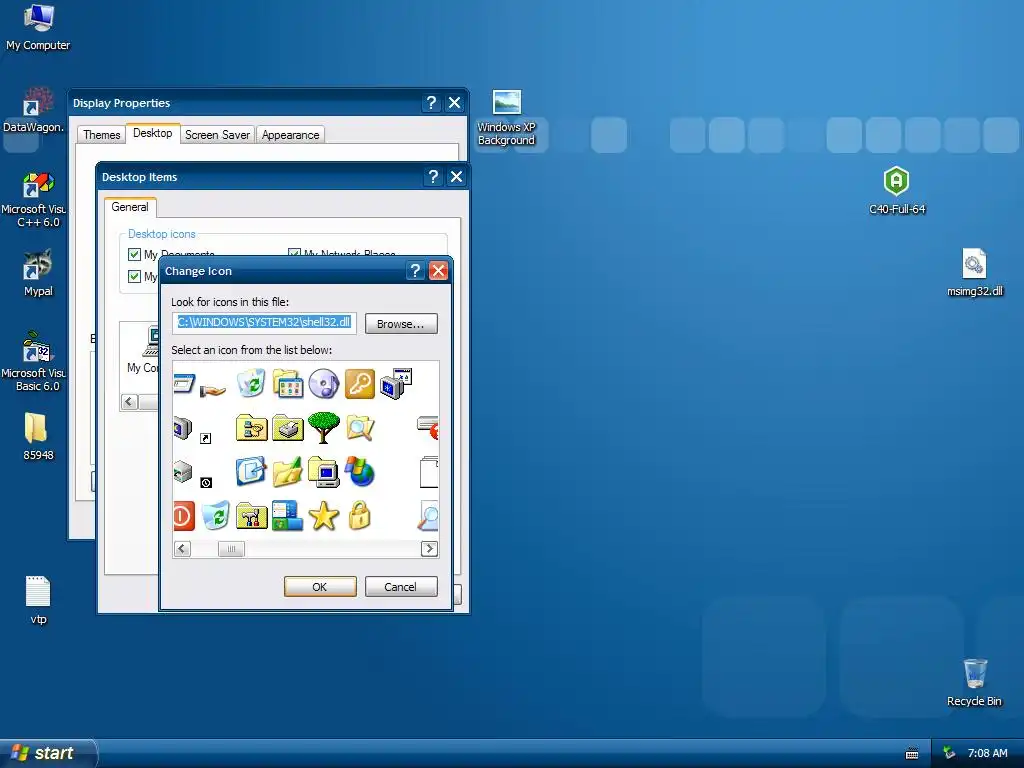The width and height of the screenshot is (1024, 768).
Task: Click the left scroll arrow under My Computer preview
Action: (129, 402)
